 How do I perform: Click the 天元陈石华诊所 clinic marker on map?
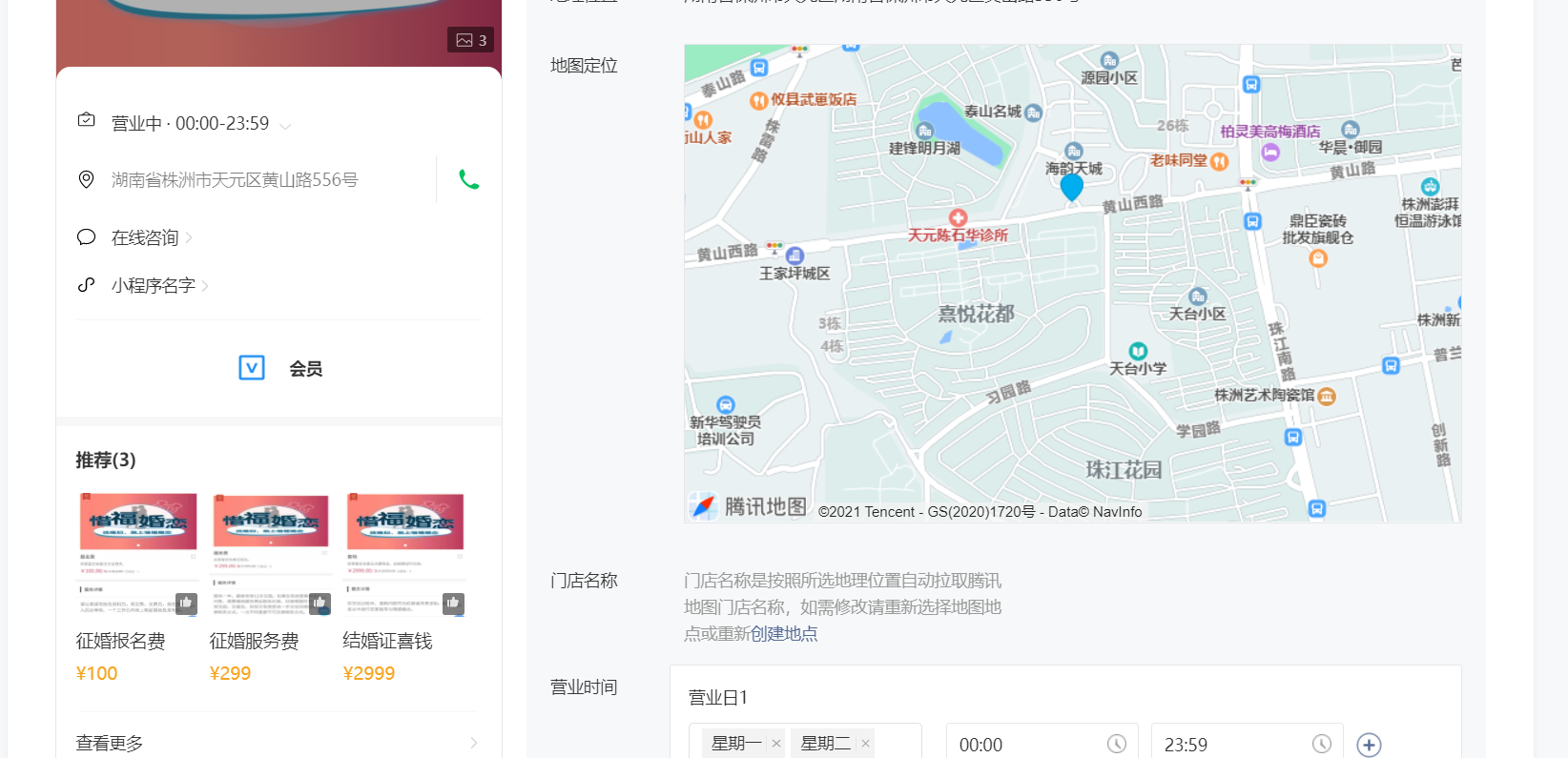pos(959,217)
